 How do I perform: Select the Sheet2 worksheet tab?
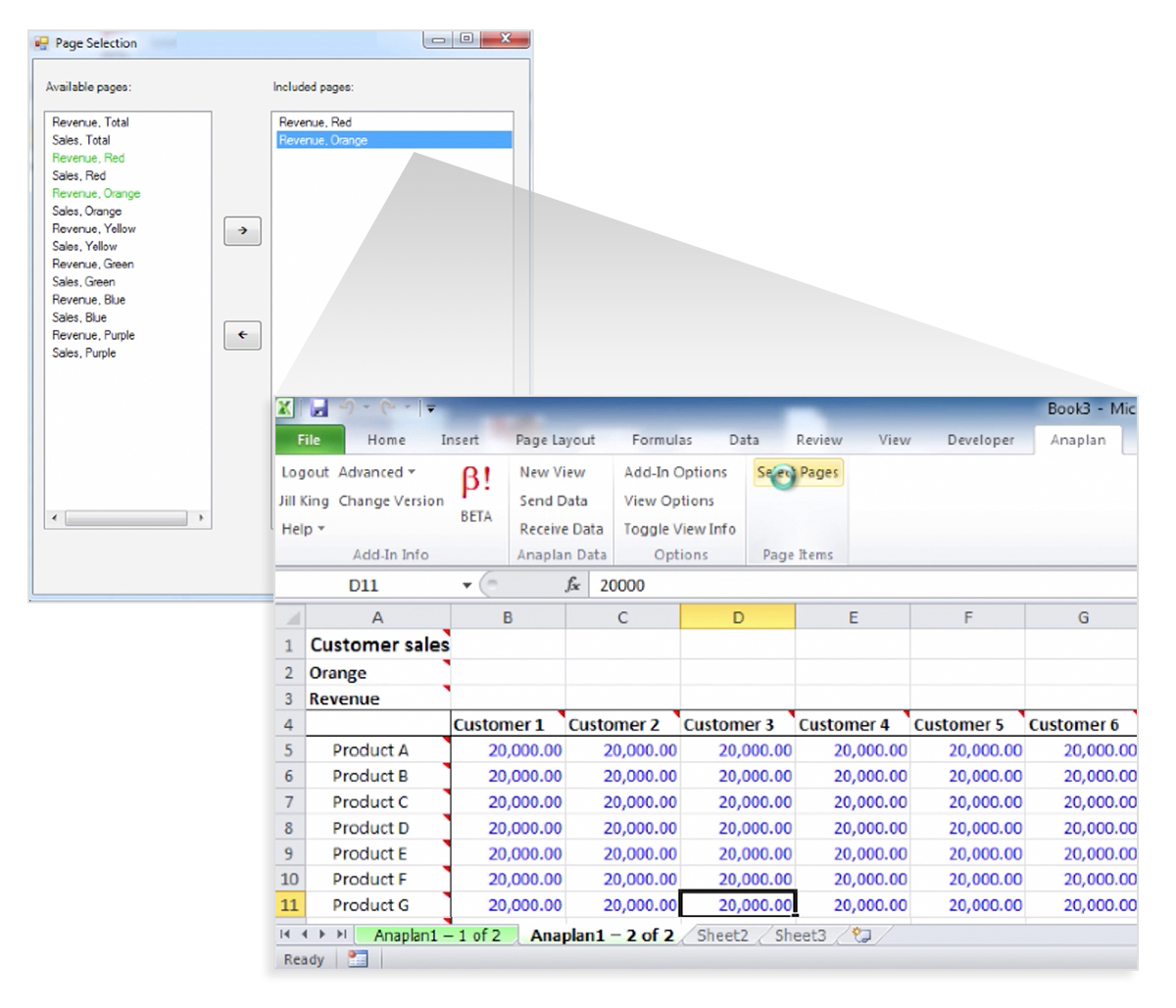722,936
